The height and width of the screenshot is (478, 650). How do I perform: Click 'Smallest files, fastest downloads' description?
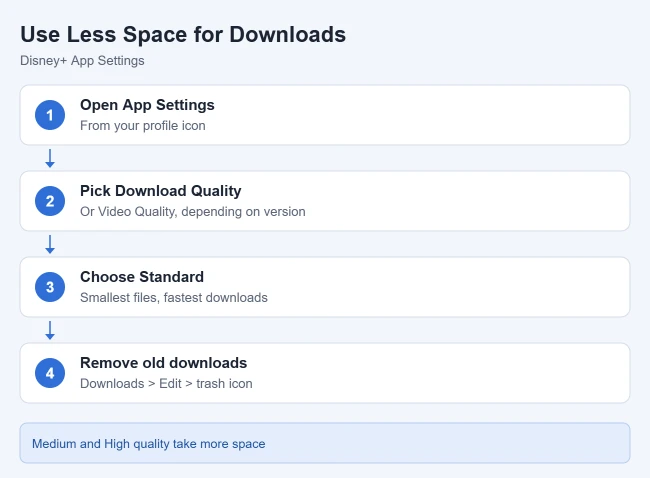[174, 297]
